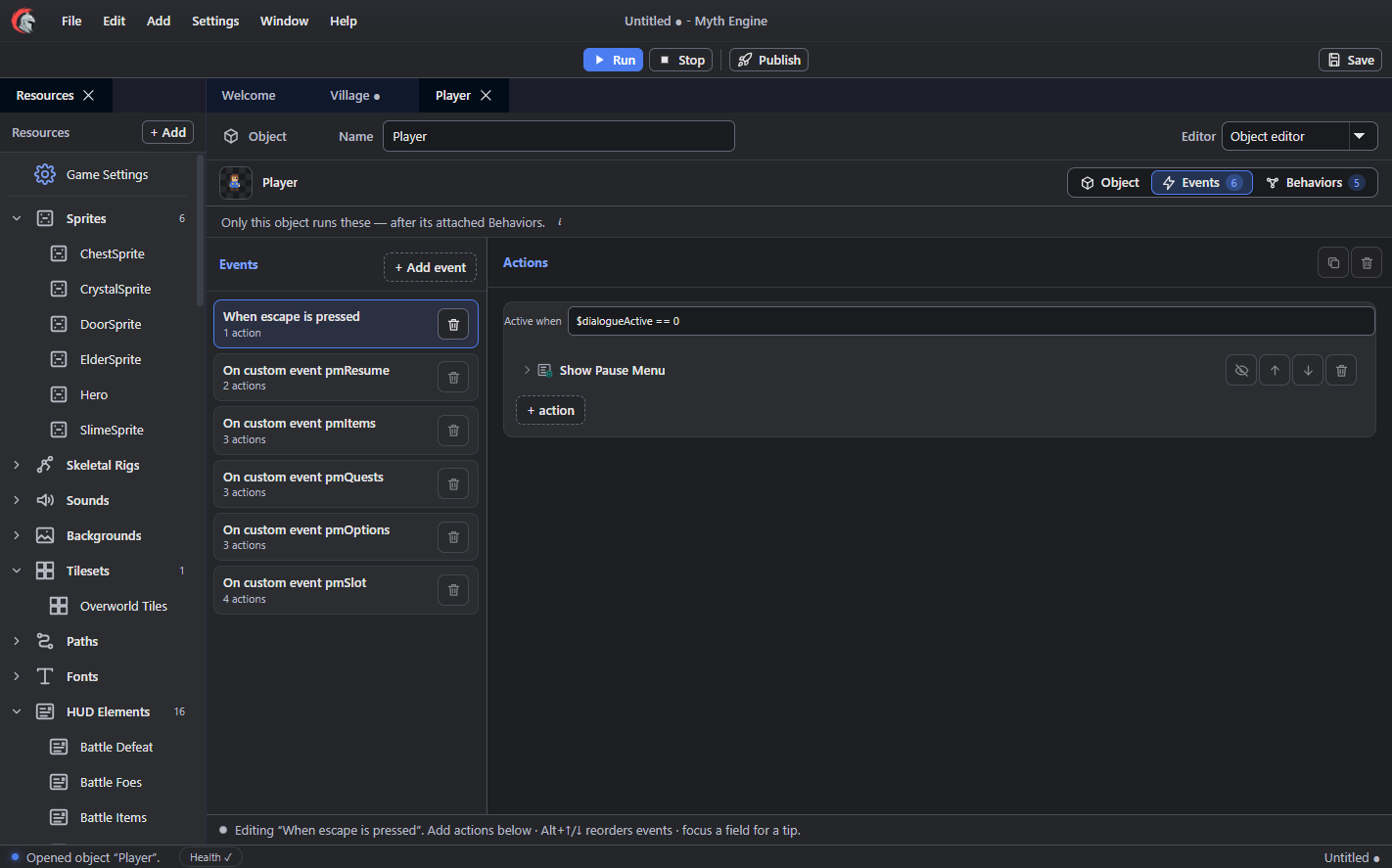Delete the pmItems event
Image resolution: width=1392 pixels, height=868 pixels.
point(453,431)
